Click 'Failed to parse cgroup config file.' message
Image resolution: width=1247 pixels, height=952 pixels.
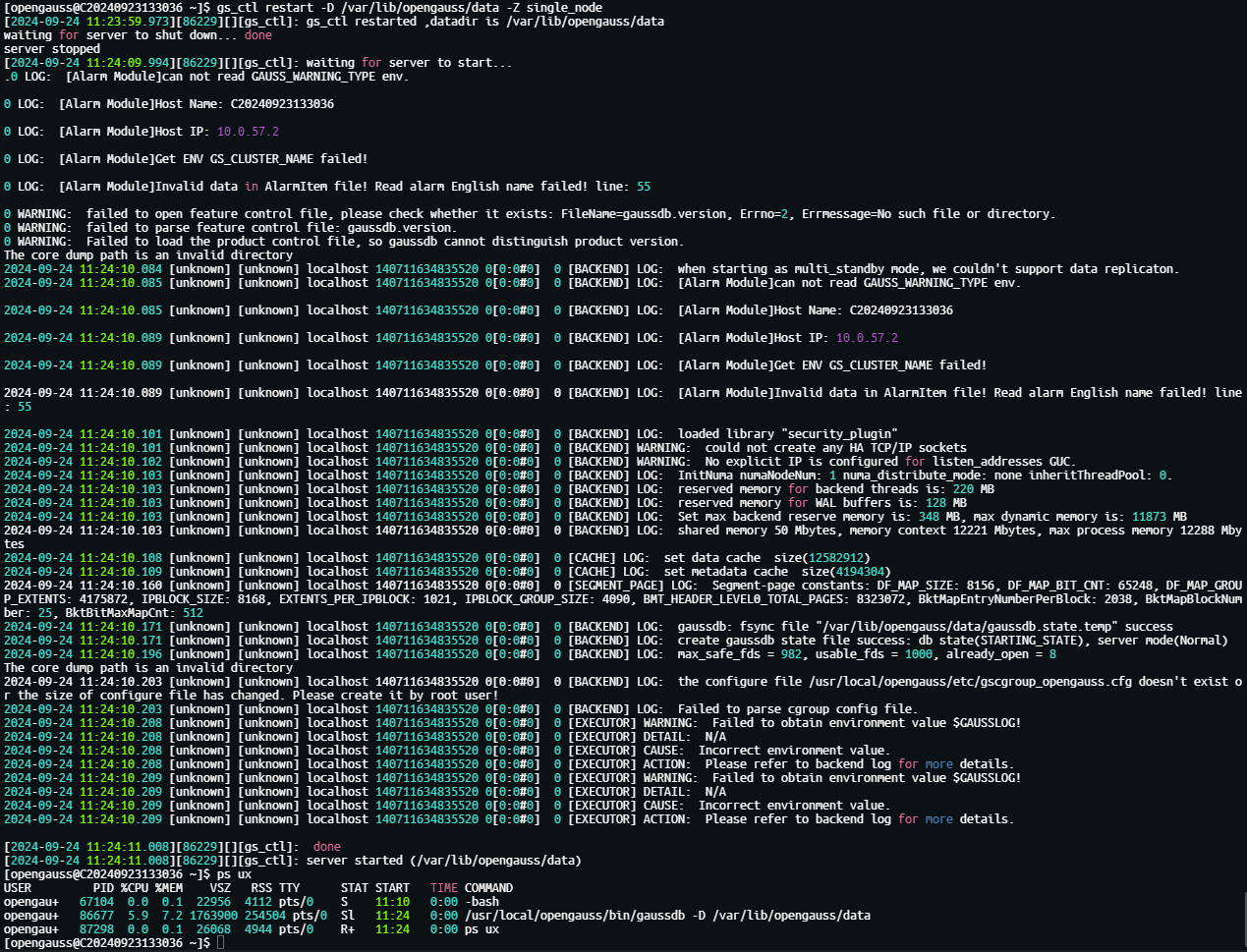click(x=798, y=708)
